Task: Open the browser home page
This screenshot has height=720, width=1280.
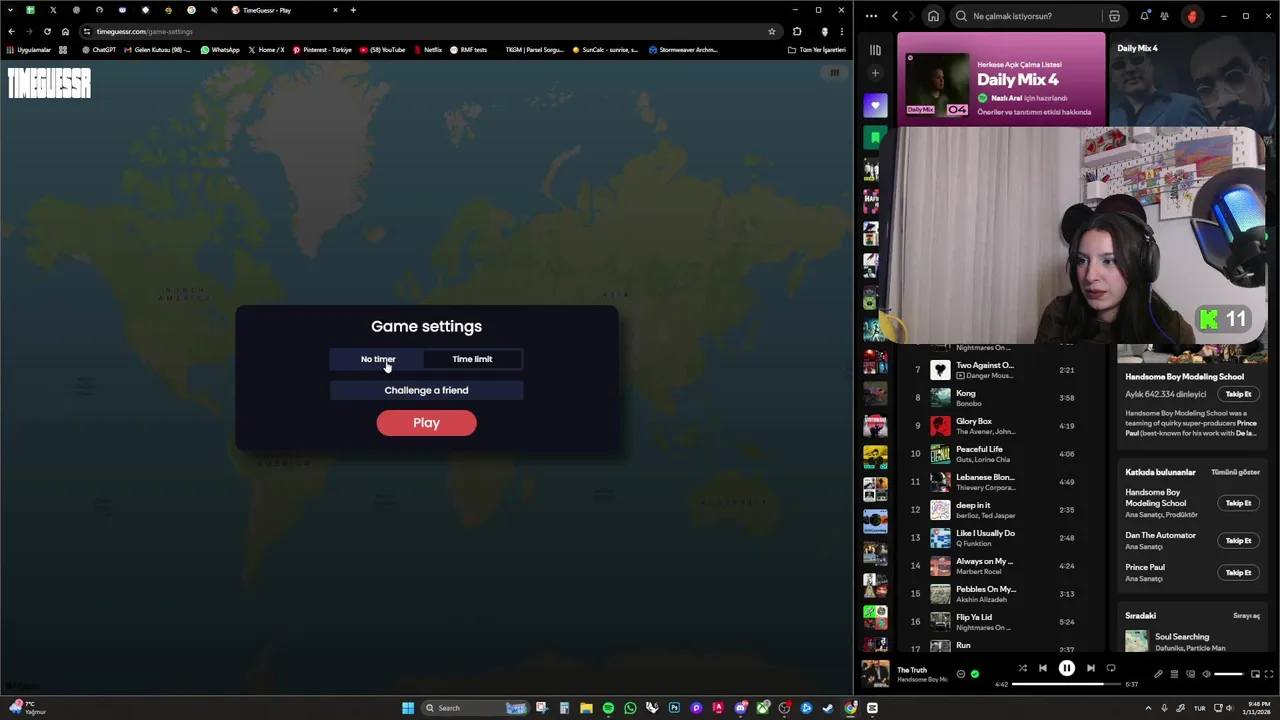Action: (65, 31)
